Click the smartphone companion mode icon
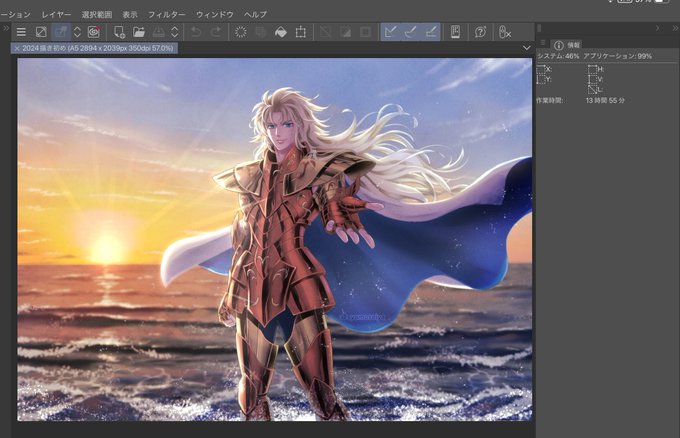 [455, 32]
